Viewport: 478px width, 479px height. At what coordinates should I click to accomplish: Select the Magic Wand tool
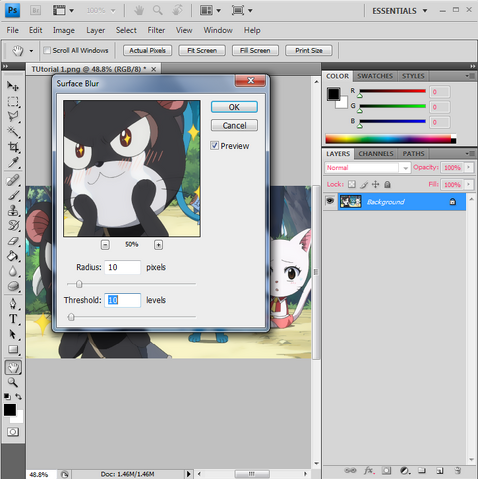point(13,132)
